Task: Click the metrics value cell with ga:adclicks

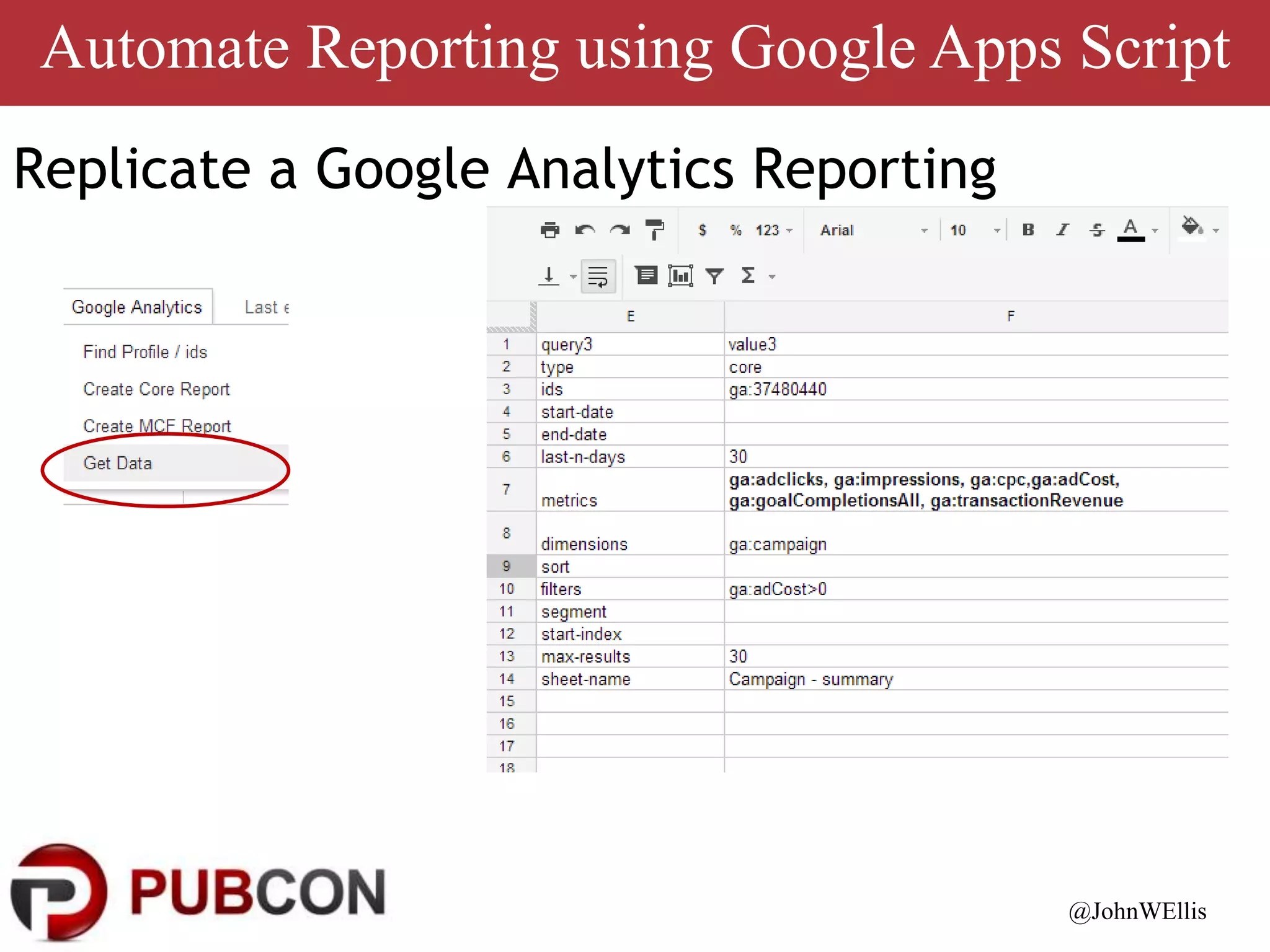Action: (x=976, y=490)
